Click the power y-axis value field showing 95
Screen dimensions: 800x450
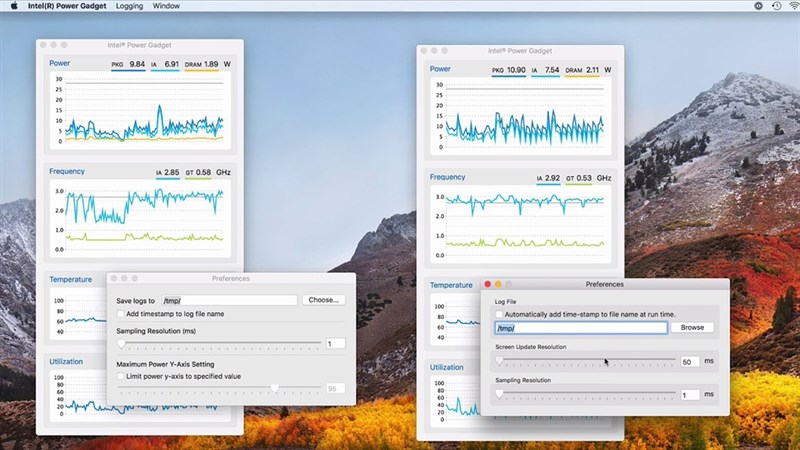[335, 389]
